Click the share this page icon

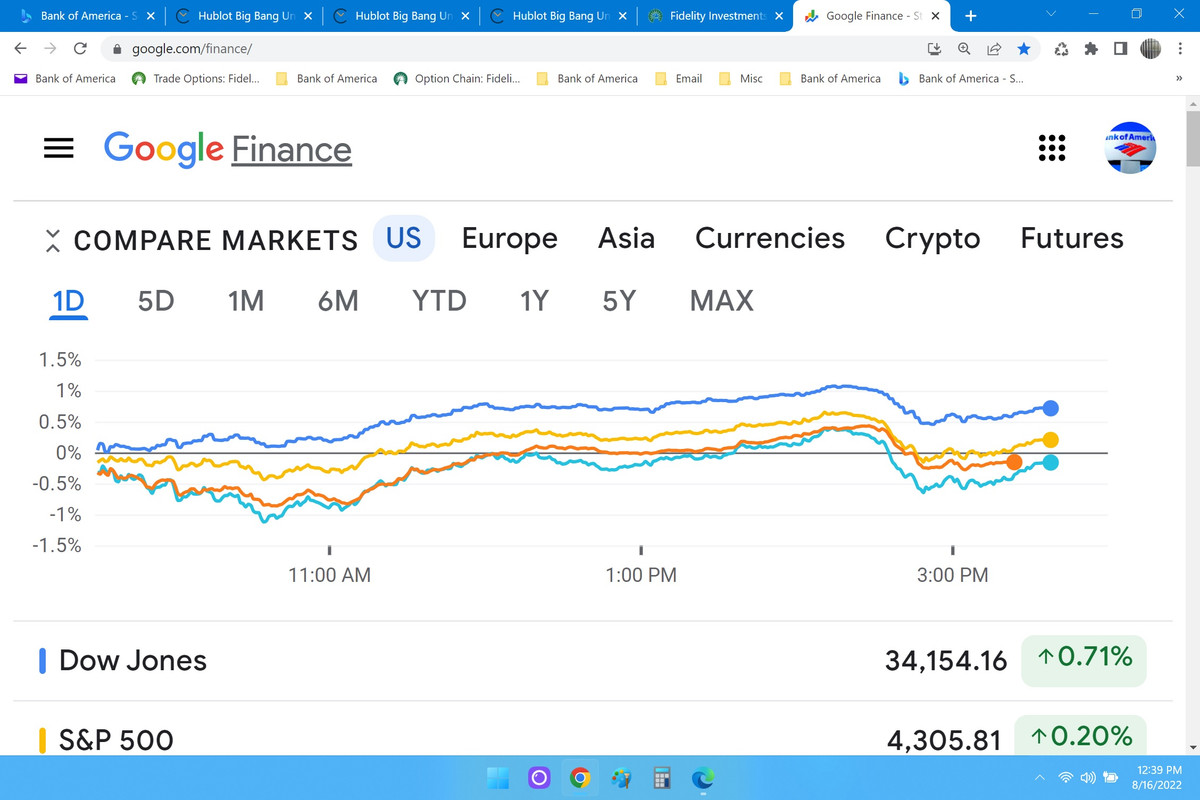[x=994, y=48]
